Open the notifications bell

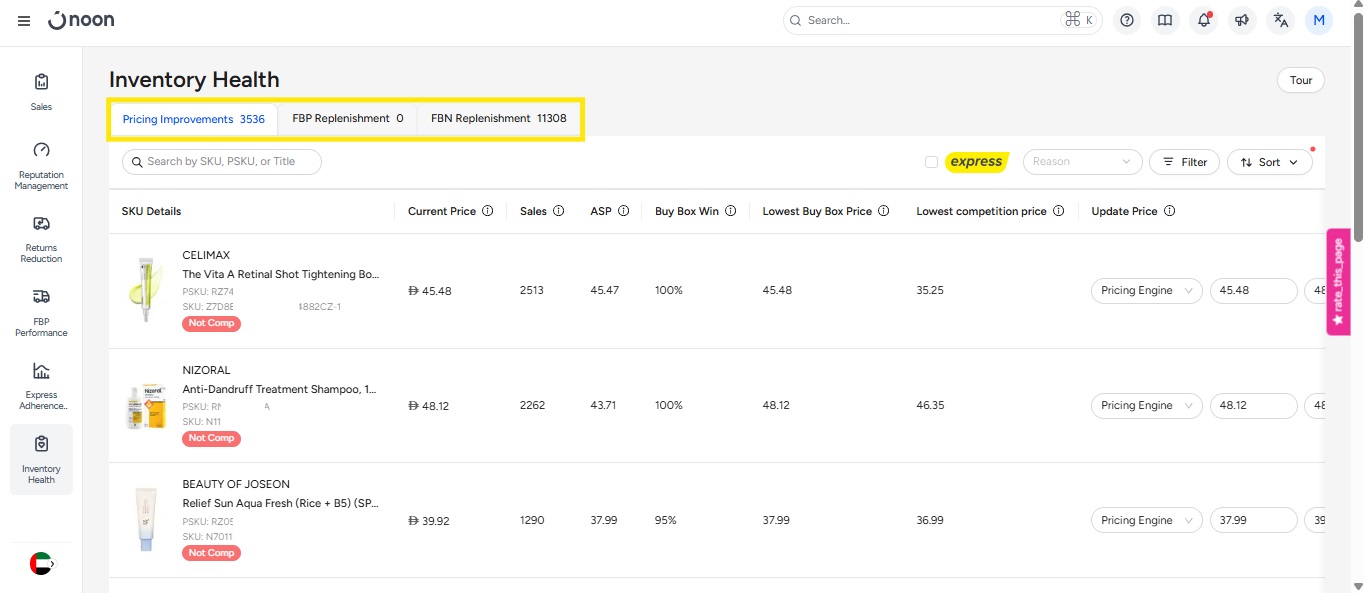1204,20
